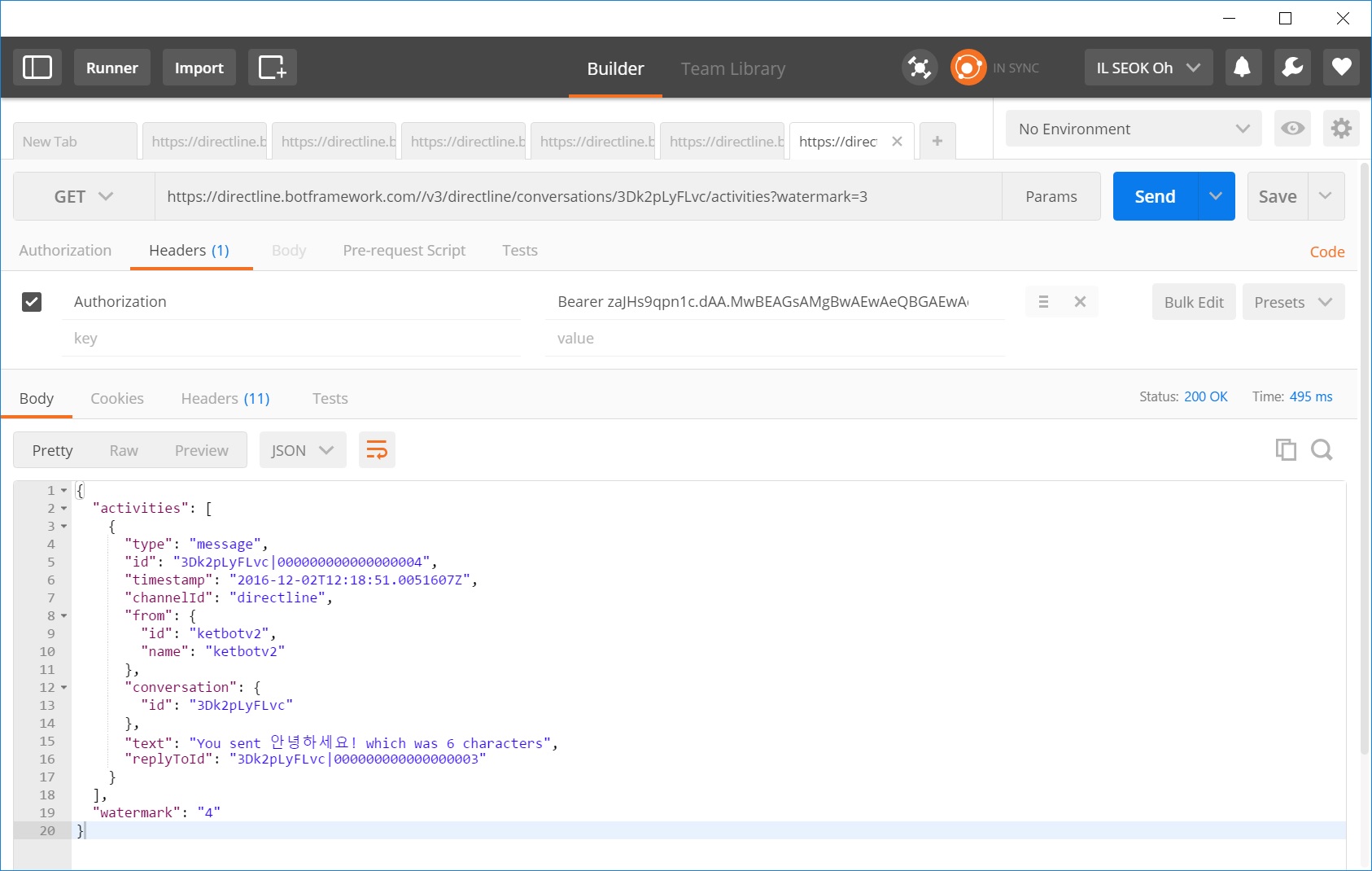
Task: Click the empty header value field
Action: click(x=776, y=339)
